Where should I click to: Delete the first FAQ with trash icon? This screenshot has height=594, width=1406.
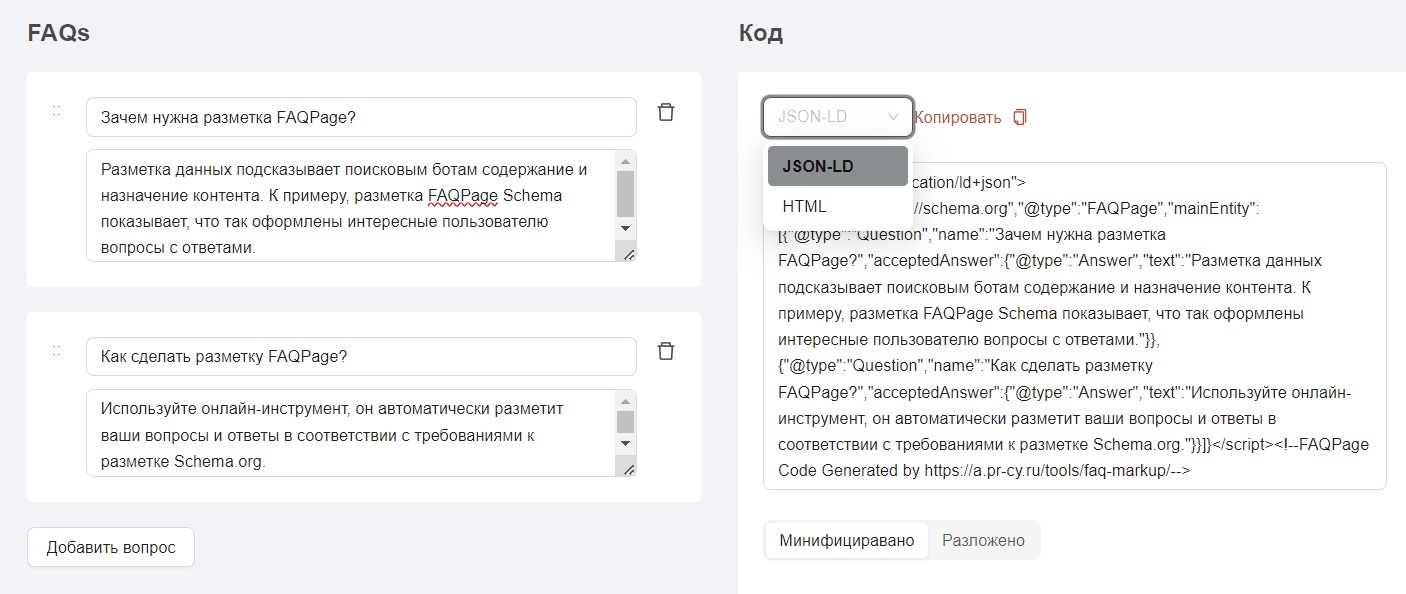pos(666,112)
